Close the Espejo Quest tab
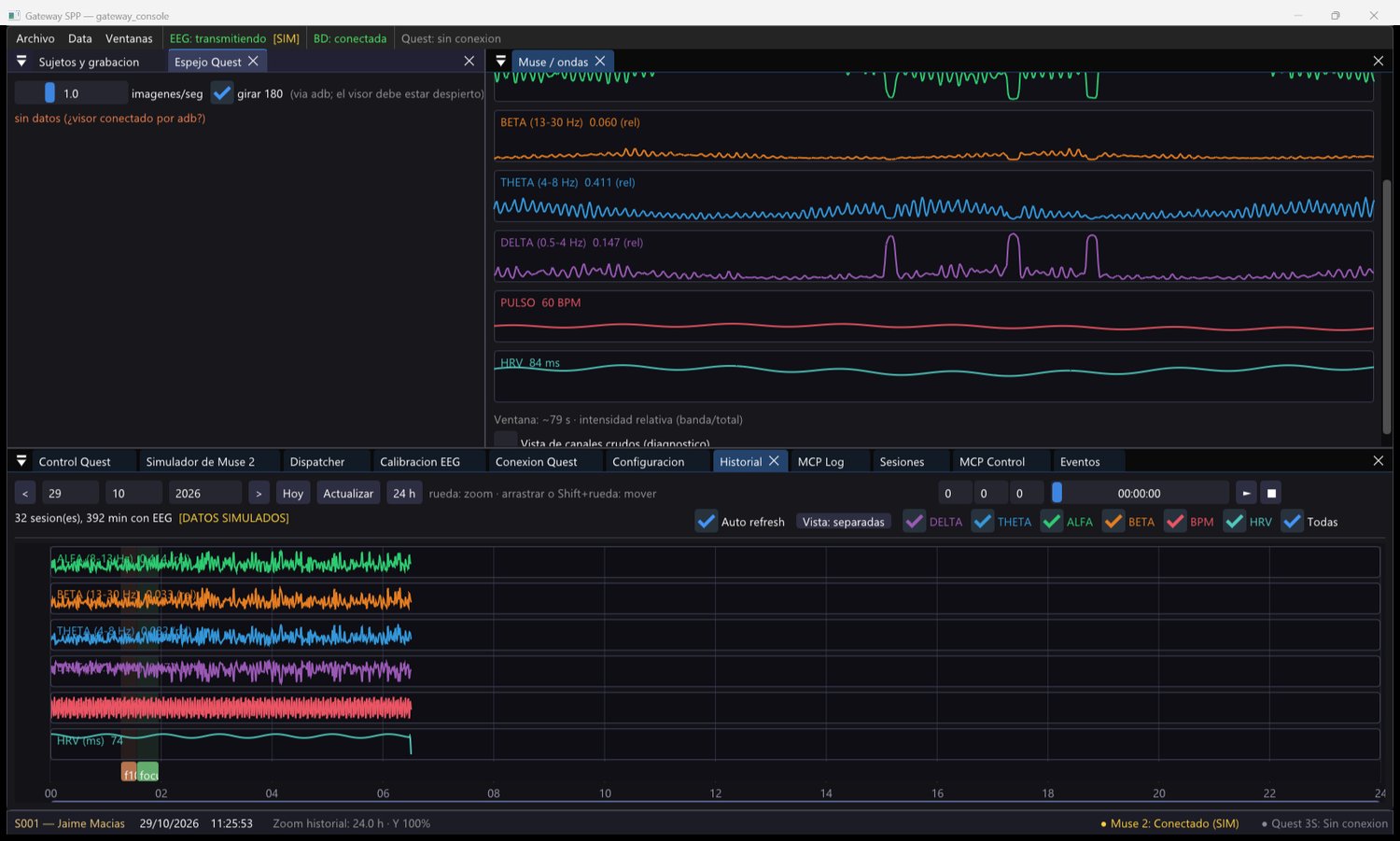The width and height of the screenshot is (1400, 841). pyautogui.click(x=253, y=62)
